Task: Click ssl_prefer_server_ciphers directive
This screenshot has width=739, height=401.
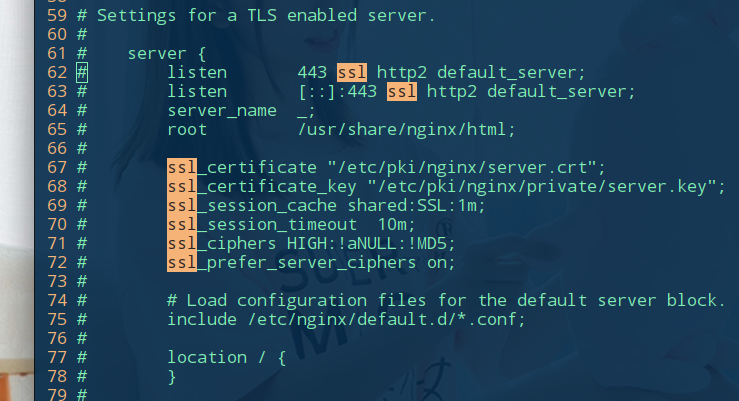Action: (291, 262)
